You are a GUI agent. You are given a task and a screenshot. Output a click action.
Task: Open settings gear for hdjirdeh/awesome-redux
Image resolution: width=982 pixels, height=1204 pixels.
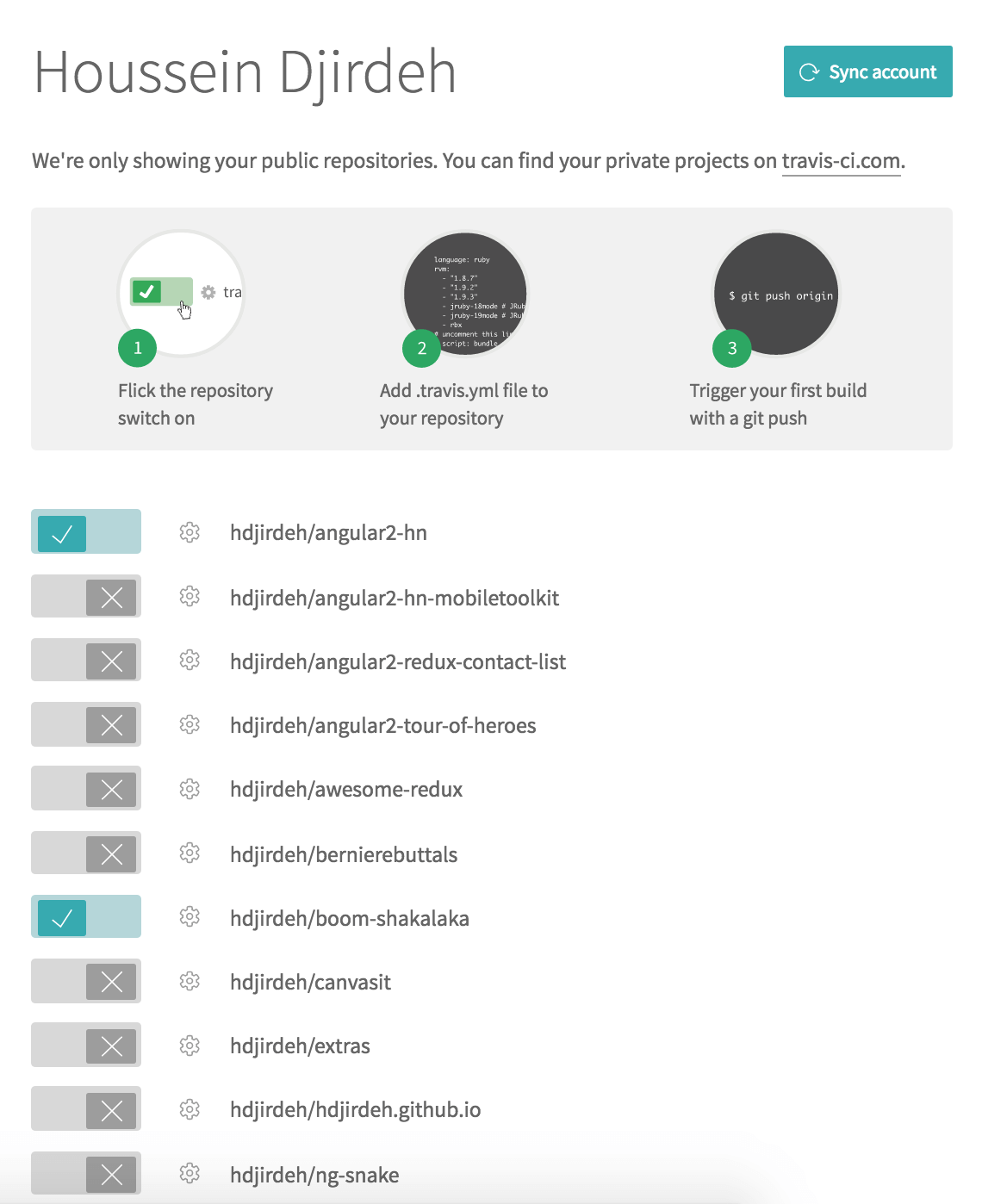[x=190, y=789]
